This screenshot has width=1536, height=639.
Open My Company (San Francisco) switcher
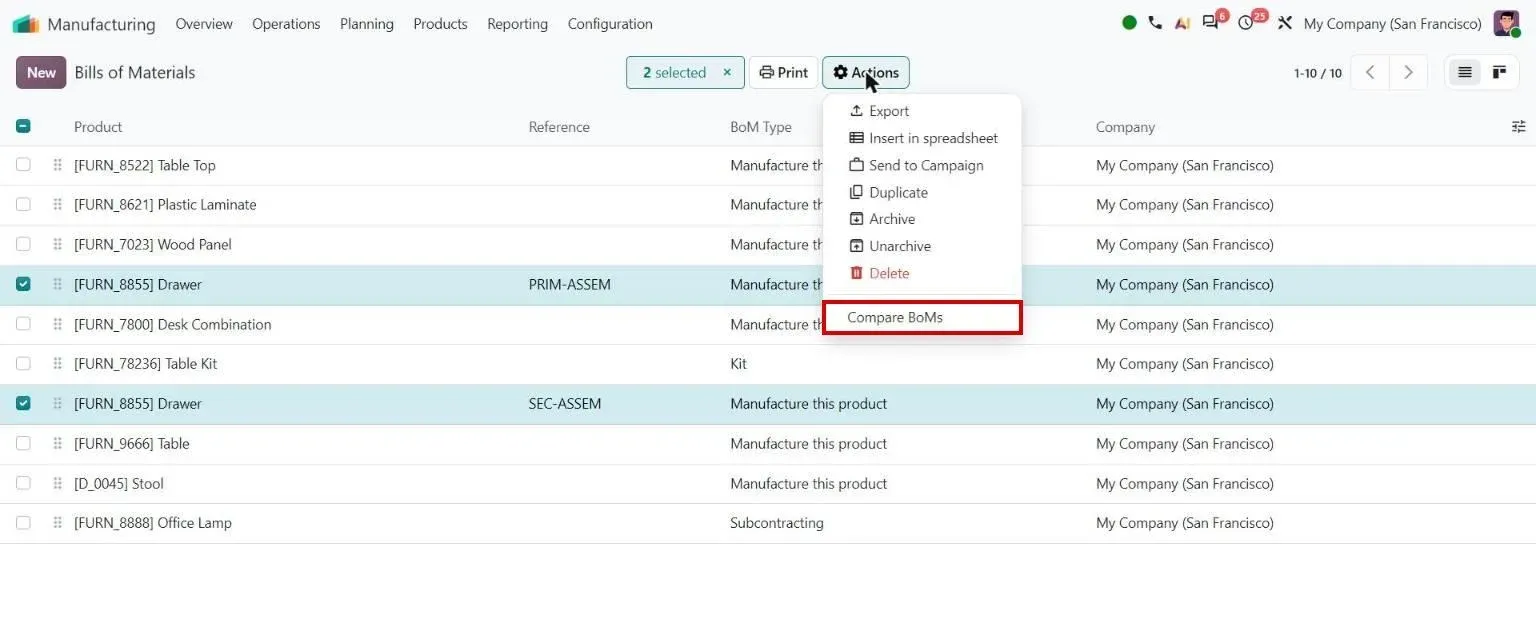tap(1392, 24)
